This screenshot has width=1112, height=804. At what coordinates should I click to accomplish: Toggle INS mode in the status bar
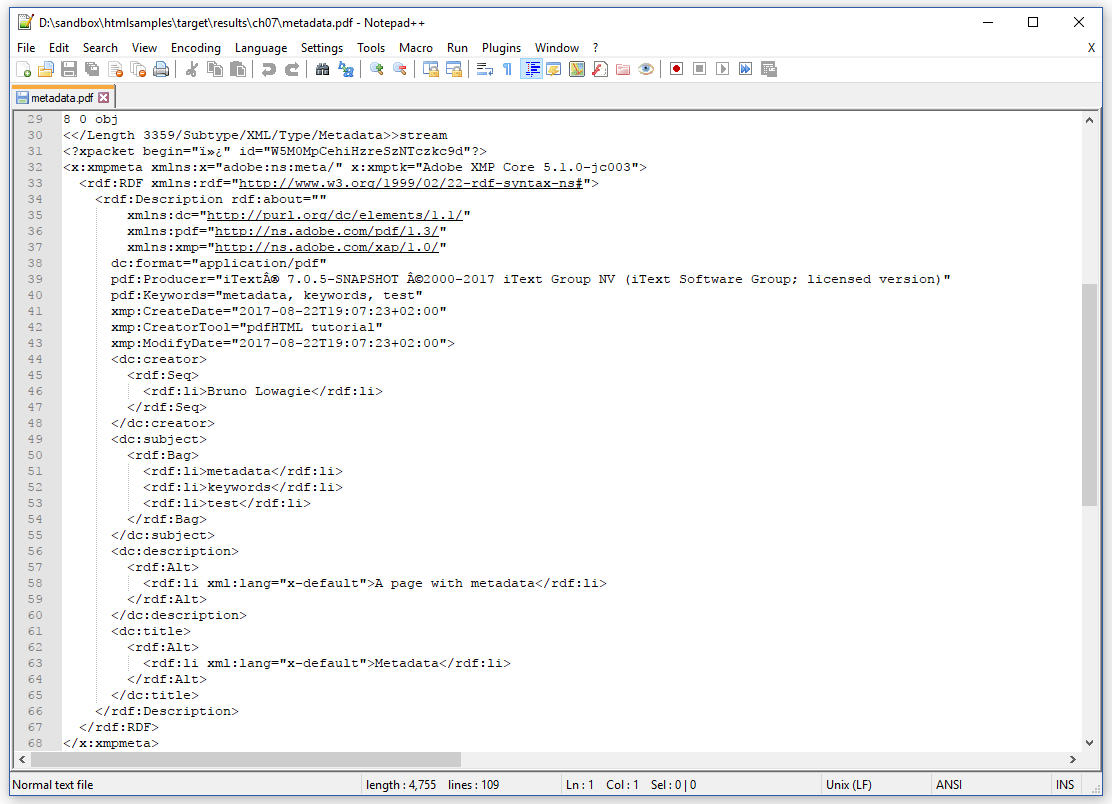(1065, 785)
